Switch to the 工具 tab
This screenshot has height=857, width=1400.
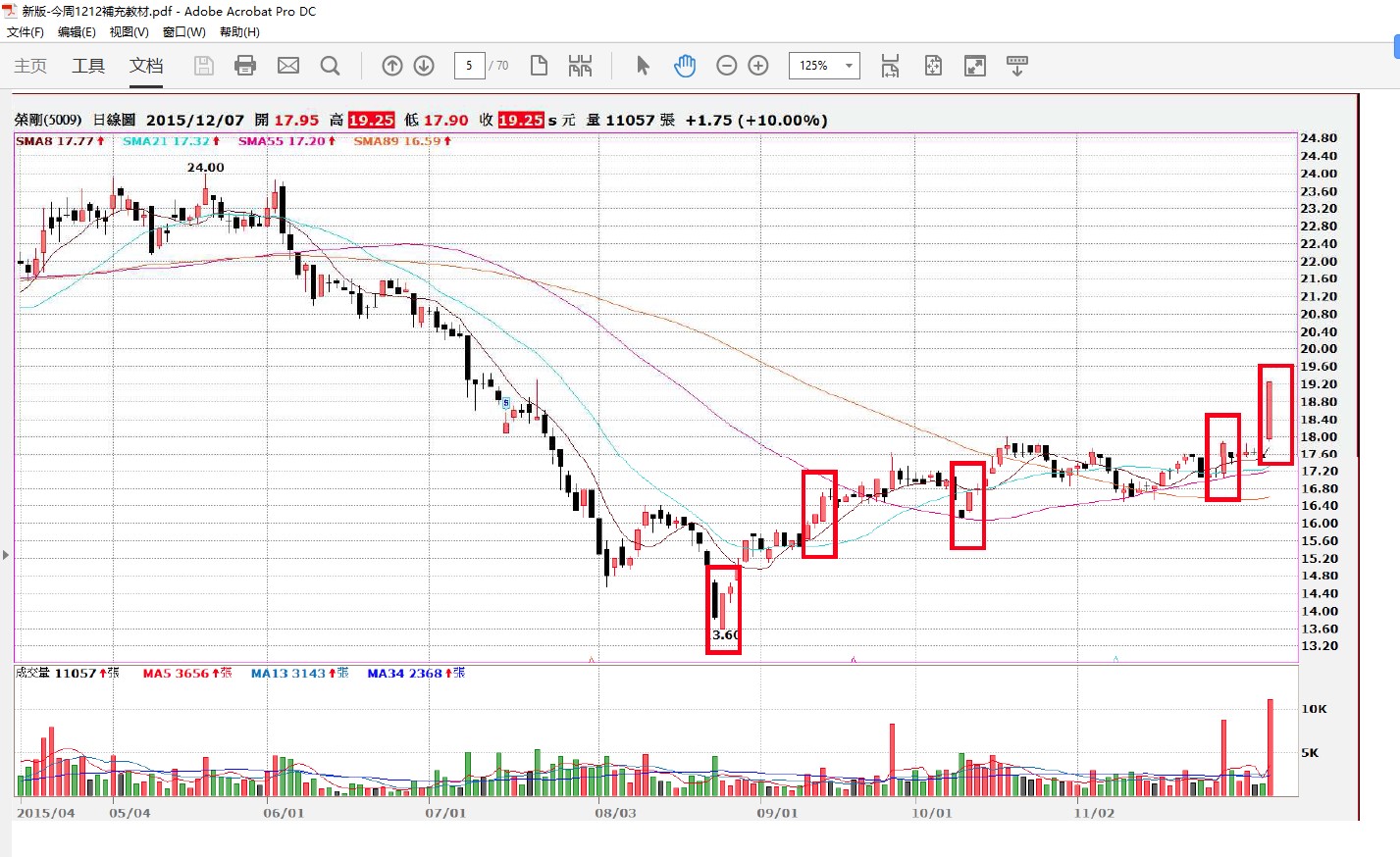click(88, 66)
